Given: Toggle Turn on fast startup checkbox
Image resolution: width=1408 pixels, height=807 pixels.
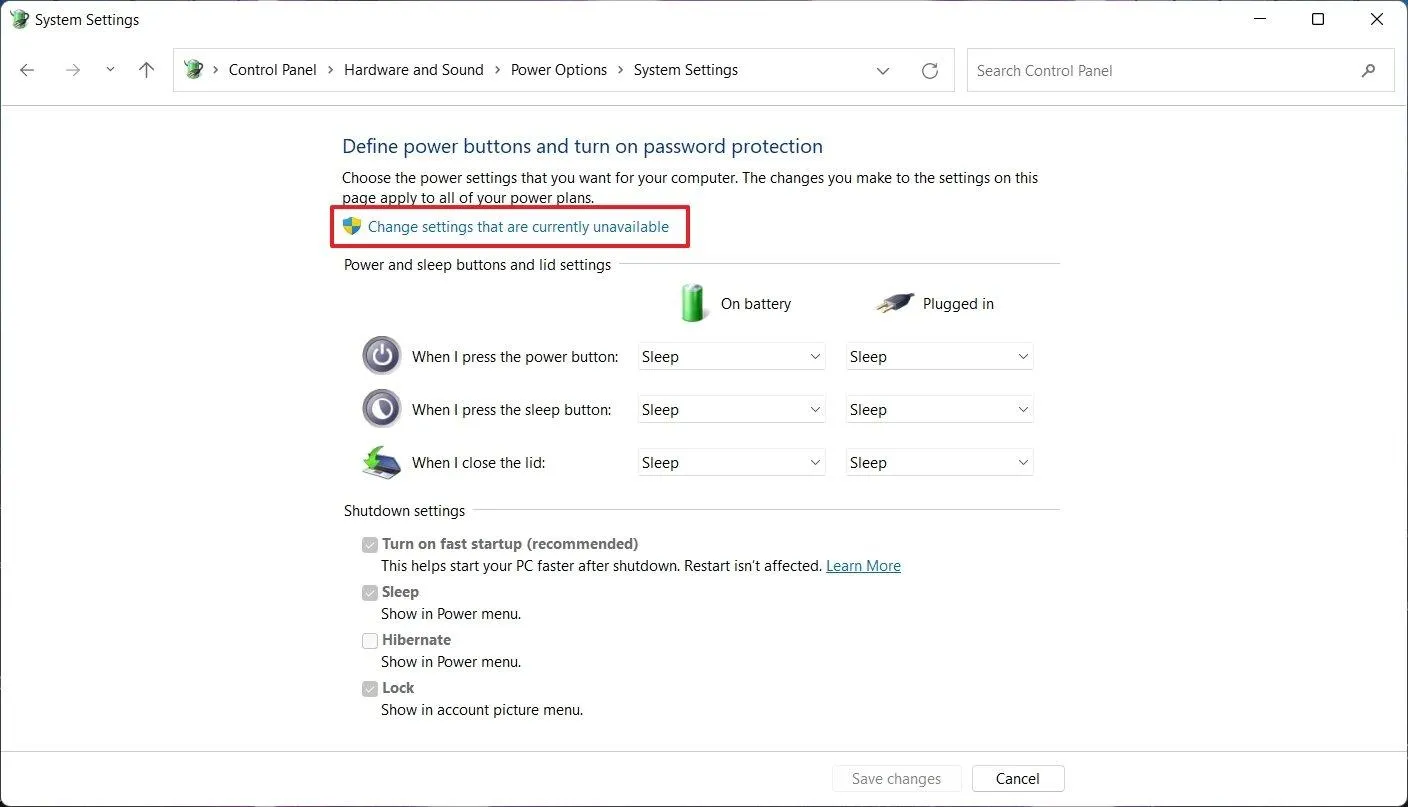Looking at the screenshot, I should [370, 545].
